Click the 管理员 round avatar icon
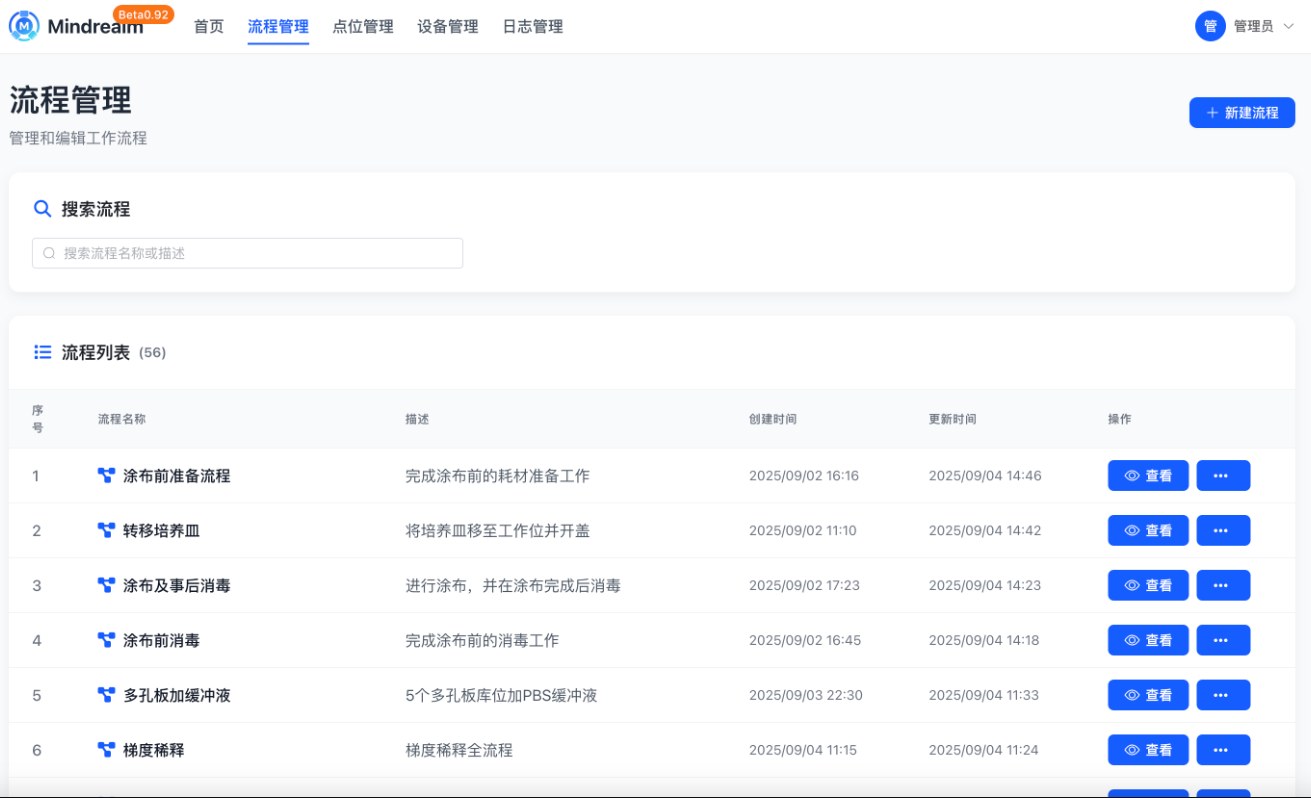The image size is (1311, 798). (1210, 26)
